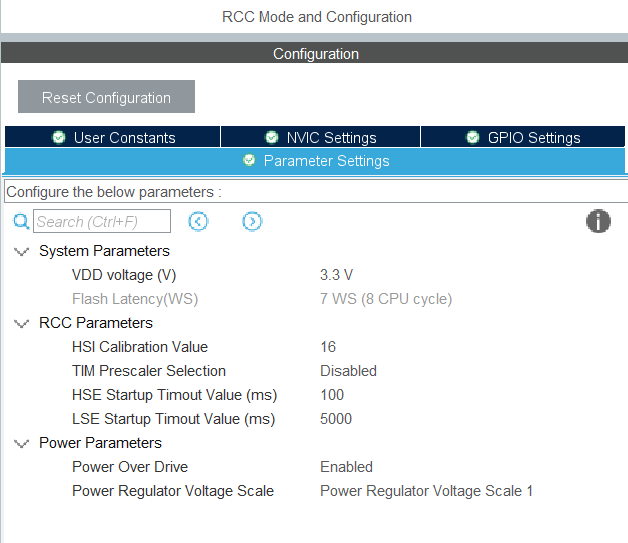Click the green check icon on Parameter Settings
Screen dimensions: 628x543
coord(249,160)
